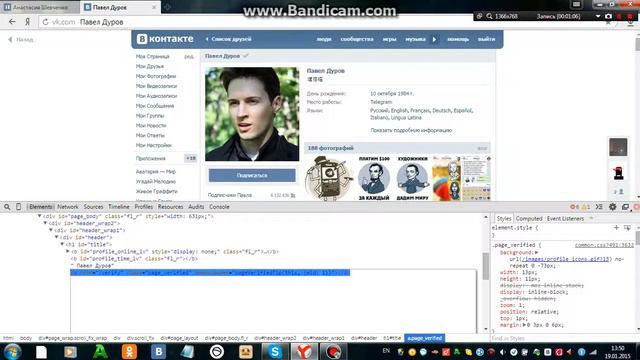640x360 pixels.
Task: Open the VK 'B' taskbar icon
Action: [x=158, y=351]
